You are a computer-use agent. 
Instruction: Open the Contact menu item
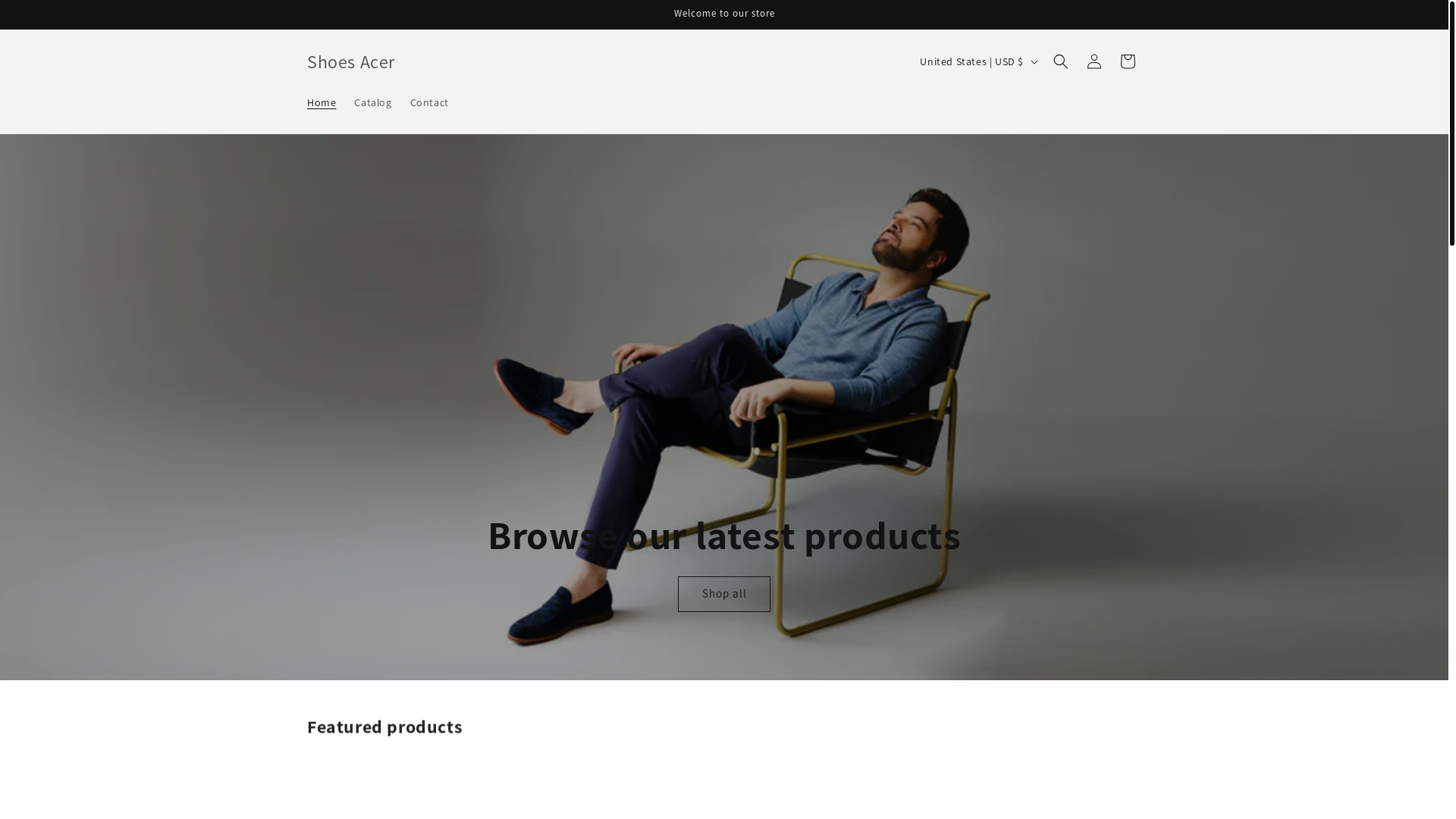(429, 102)
